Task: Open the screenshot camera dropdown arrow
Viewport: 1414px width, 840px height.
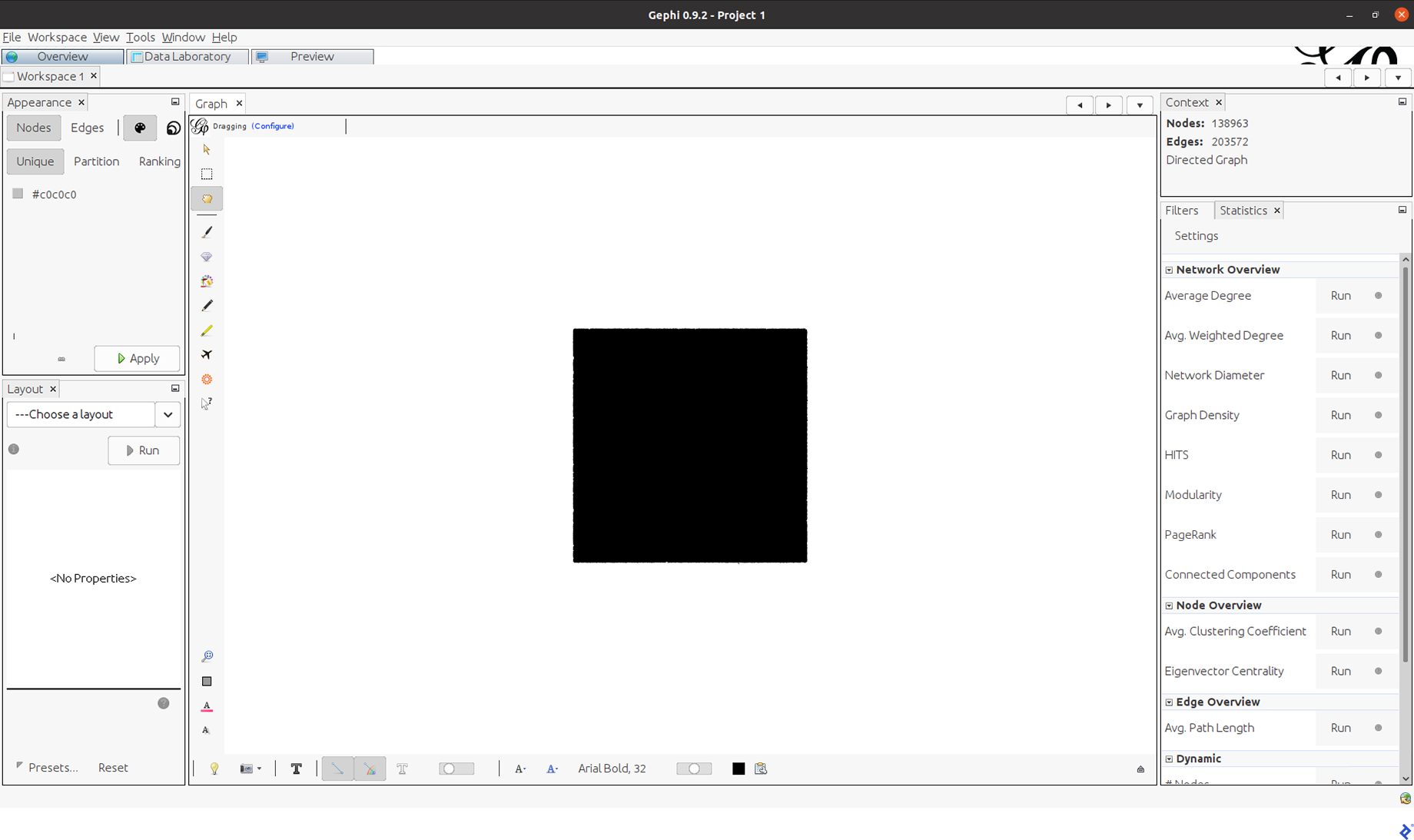Action: pos(259,769)
